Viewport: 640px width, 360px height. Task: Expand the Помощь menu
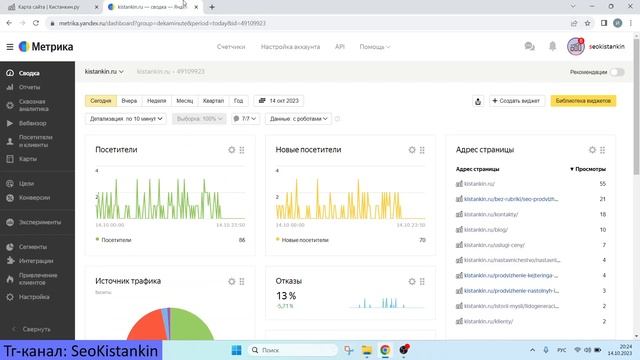(x=375, y=47)
